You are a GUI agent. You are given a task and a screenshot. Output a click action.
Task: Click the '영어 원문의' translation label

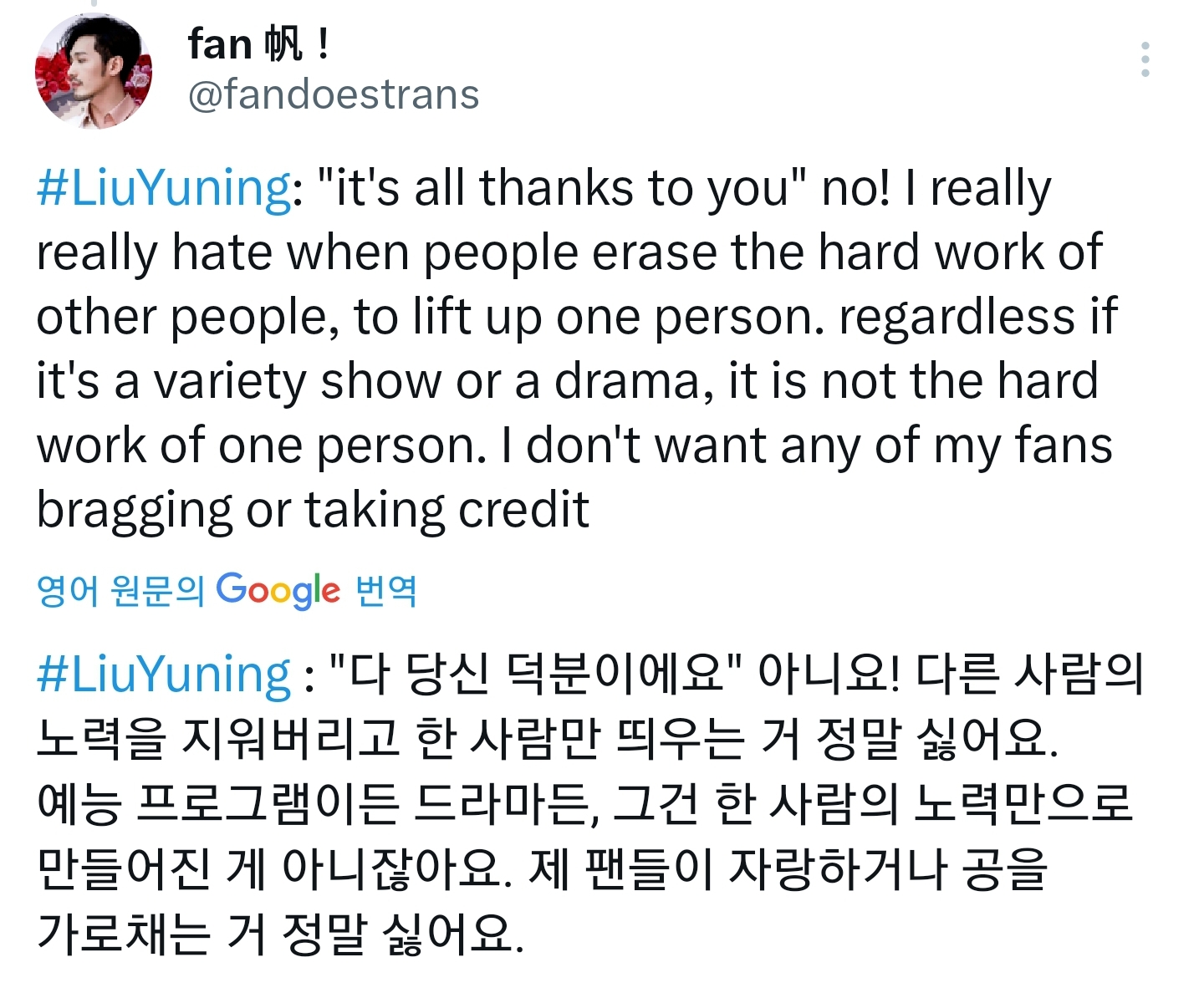pos(120,591)
